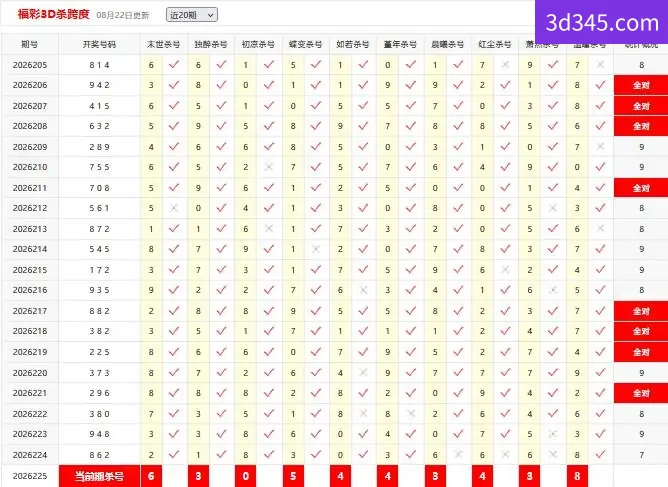The width and height of the screenshot is (668, 487).
Task: Click the X mark for 2026214 蝶变杀号
Action: (x=316, y=249)
